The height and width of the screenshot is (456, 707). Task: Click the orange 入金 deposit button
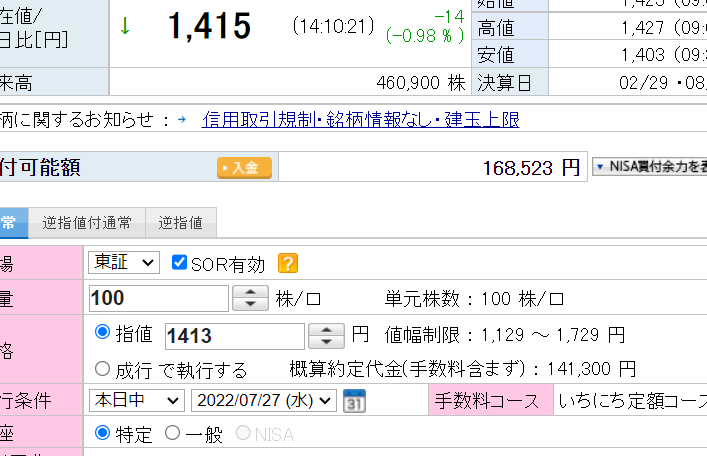244,168
